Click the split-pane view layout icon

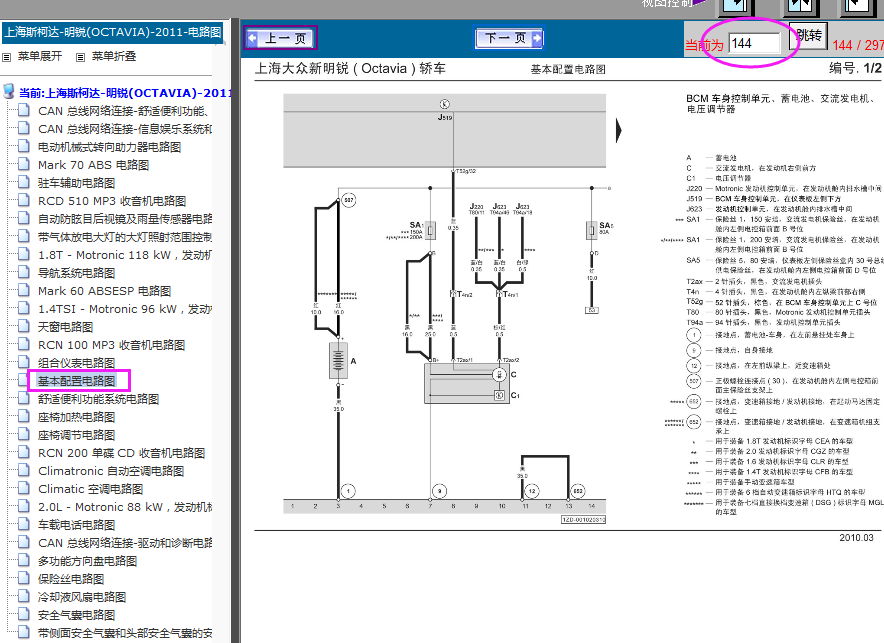(x=801, y=6)
